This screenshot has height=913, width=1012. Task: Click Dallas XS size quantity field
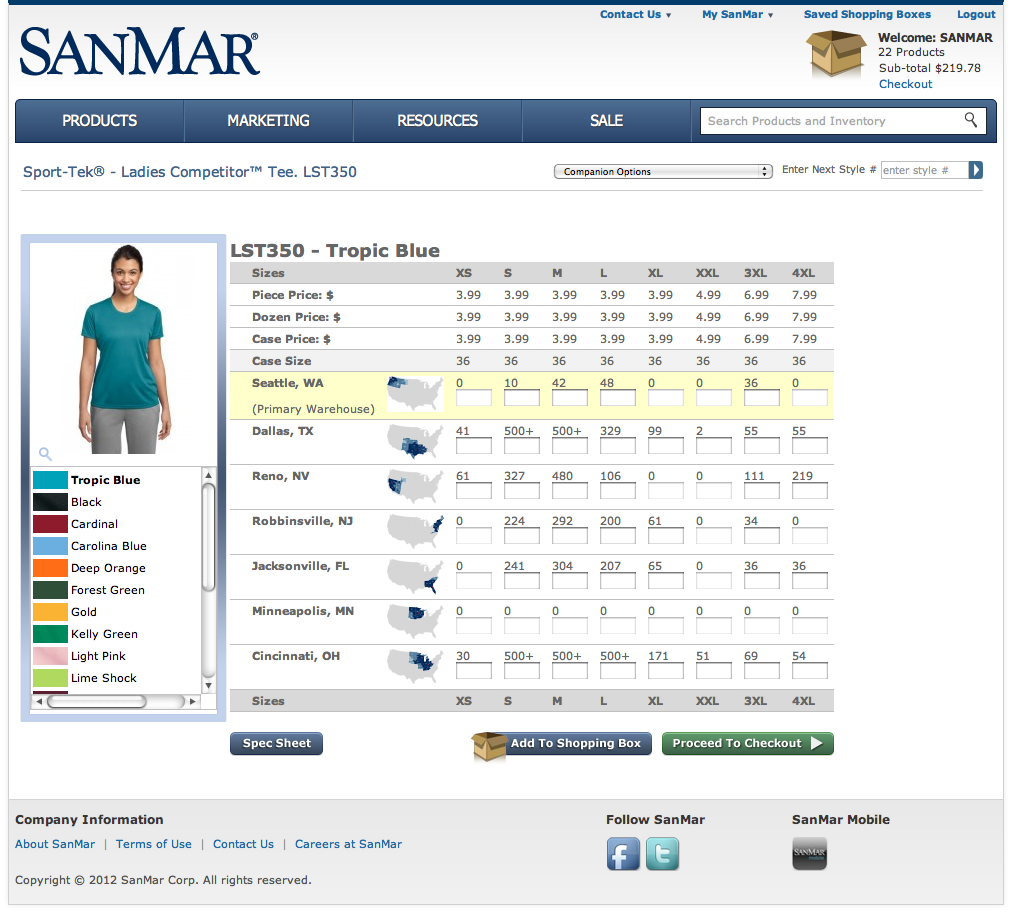474,445
